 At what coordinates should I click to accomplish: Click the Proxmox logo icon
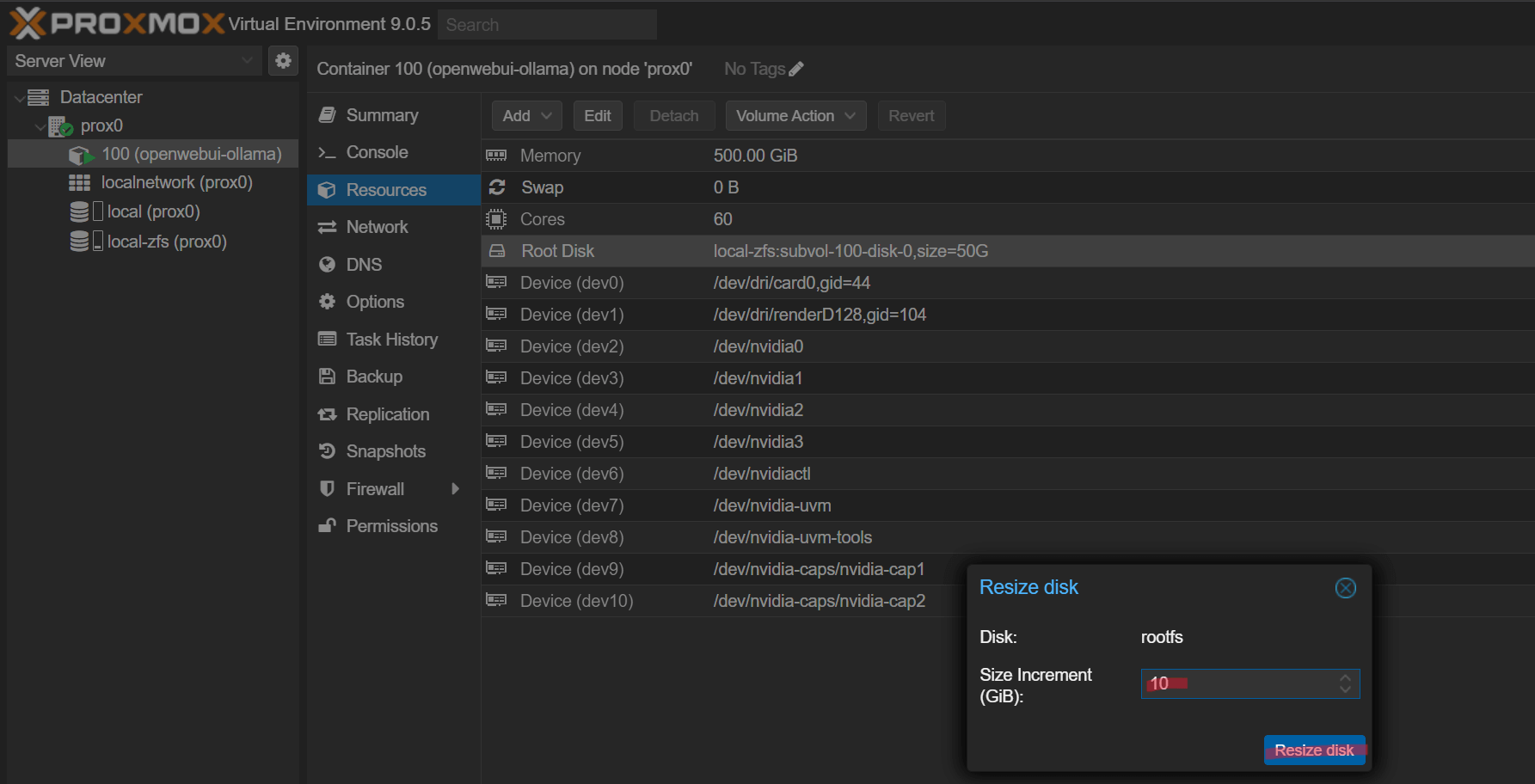[28, 23]
